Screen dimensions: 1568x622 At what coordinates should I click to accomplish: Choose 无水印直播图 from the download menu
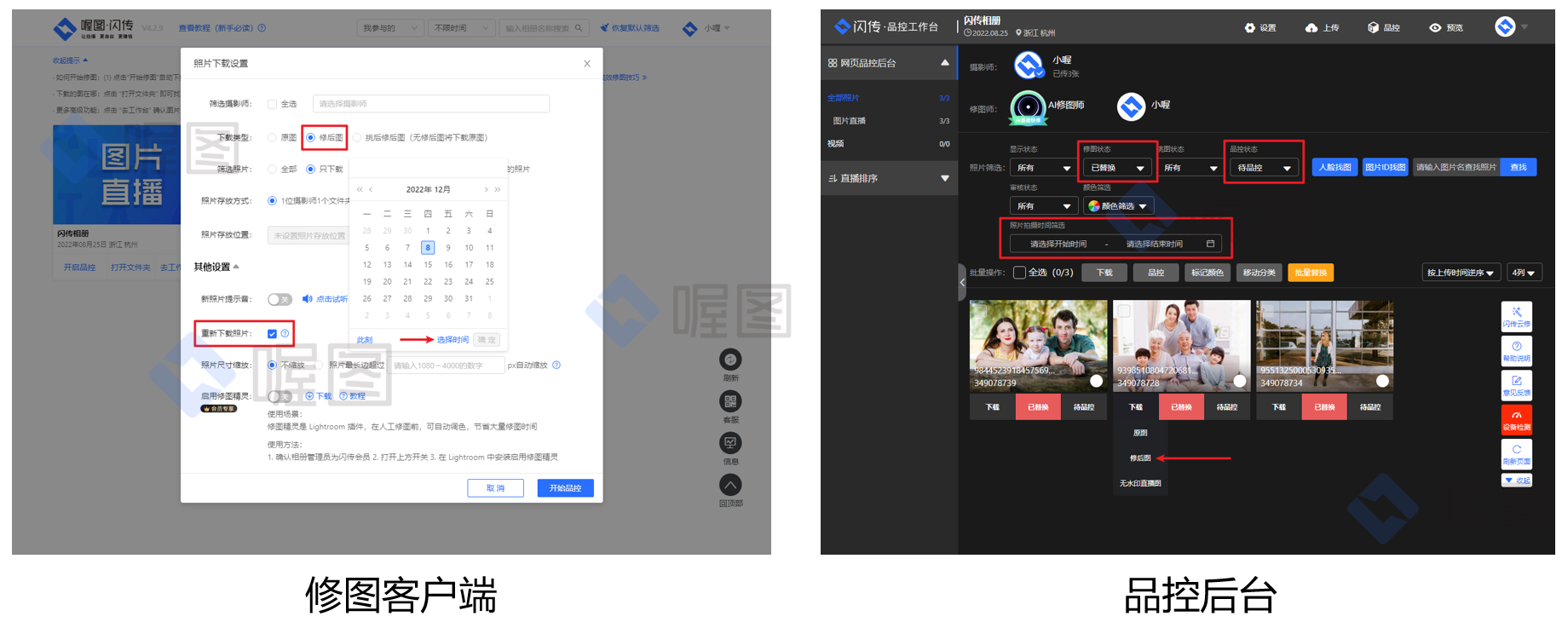point(1140,483)
